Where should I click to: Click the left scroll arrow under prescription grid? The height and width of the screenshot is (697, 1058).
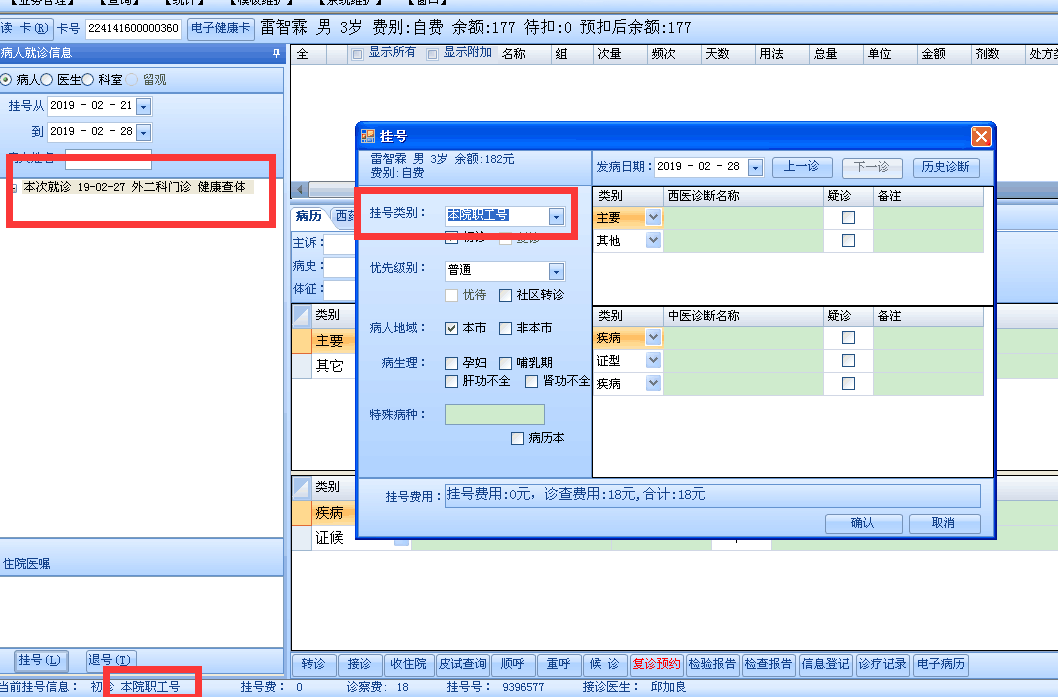[300, 190]
